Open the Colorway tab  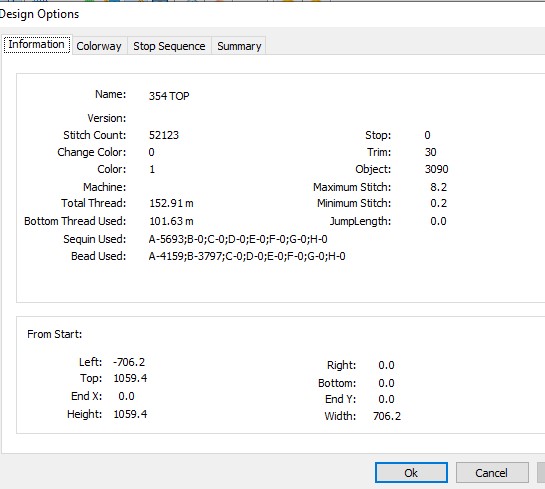tap(99, 46)
